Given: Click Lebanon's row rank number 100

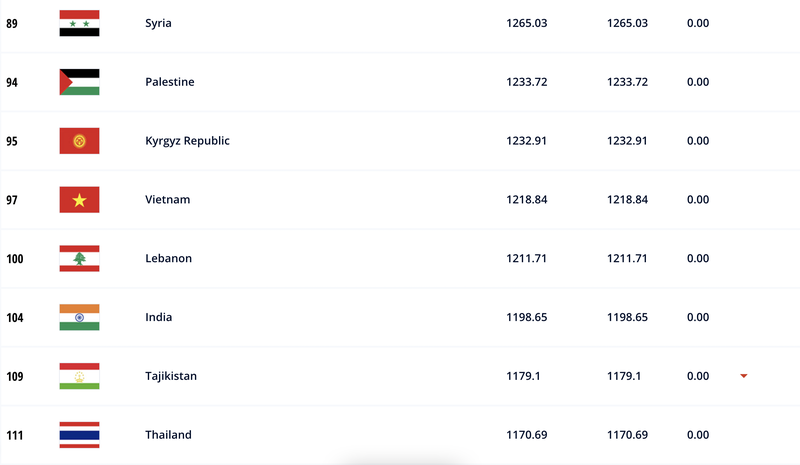Looking at the screenshot, I should [15, 259].
